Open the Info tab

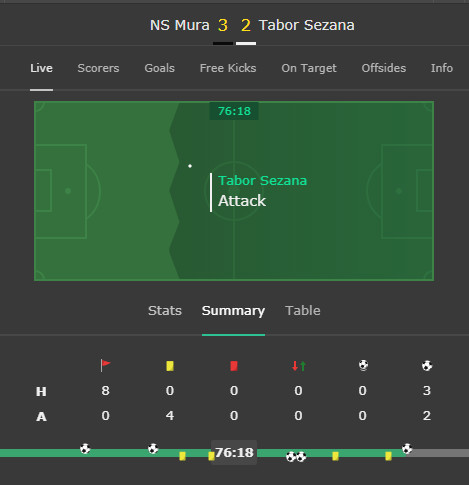[x=442, y=68]
